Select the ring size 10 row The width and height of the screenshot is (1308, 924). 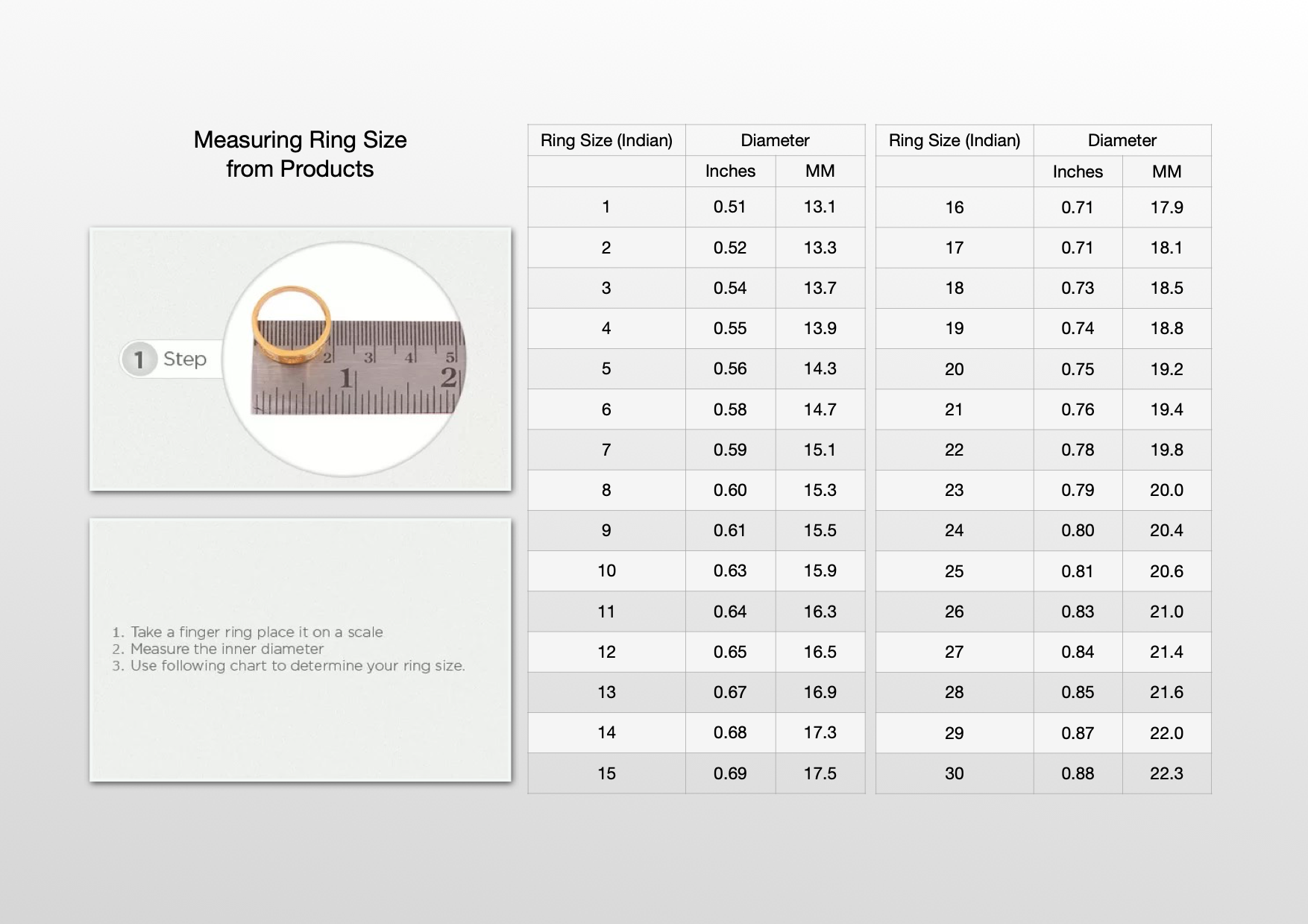tap(697, 571)
